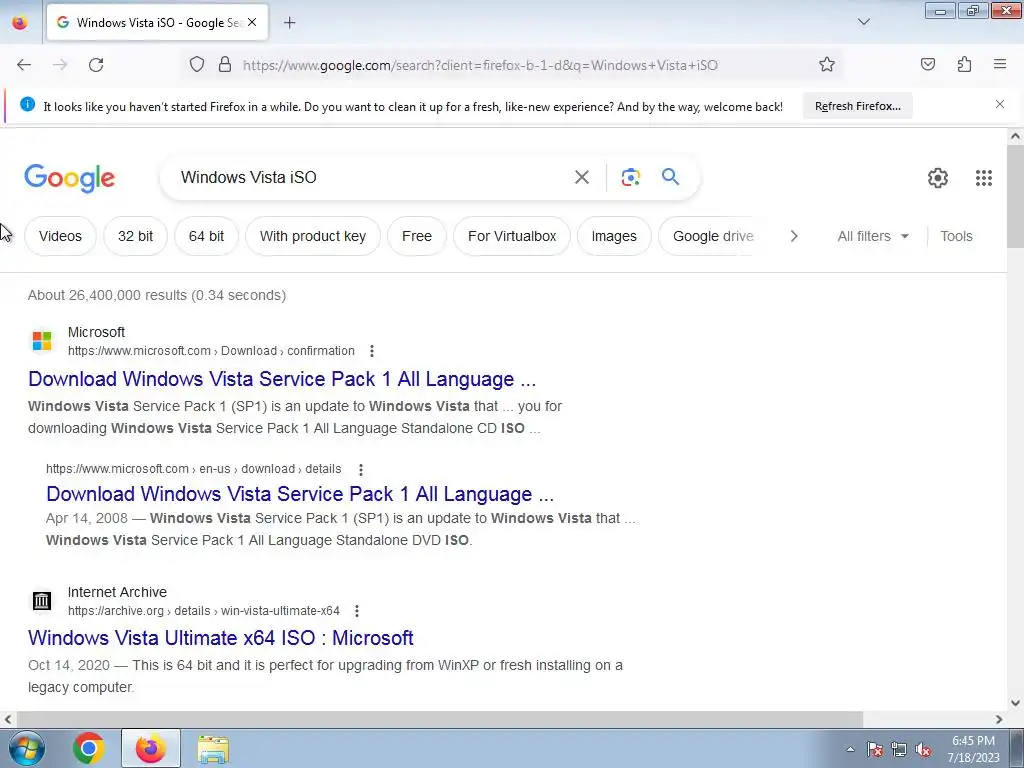Open more options for en-us details result
The width and height of the screenshot is (1024, 768).
(360, 469)
